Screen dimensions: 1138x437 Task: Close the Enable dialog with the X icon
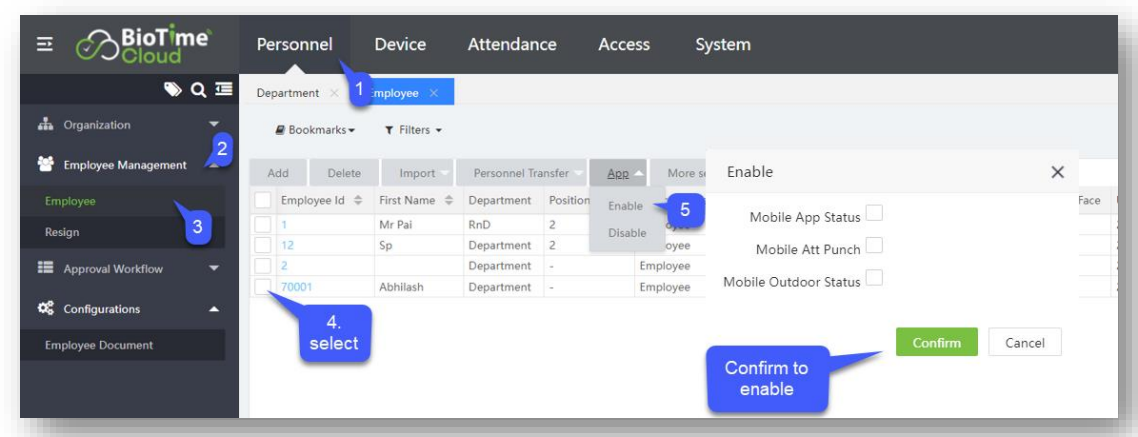[1057, 172]
